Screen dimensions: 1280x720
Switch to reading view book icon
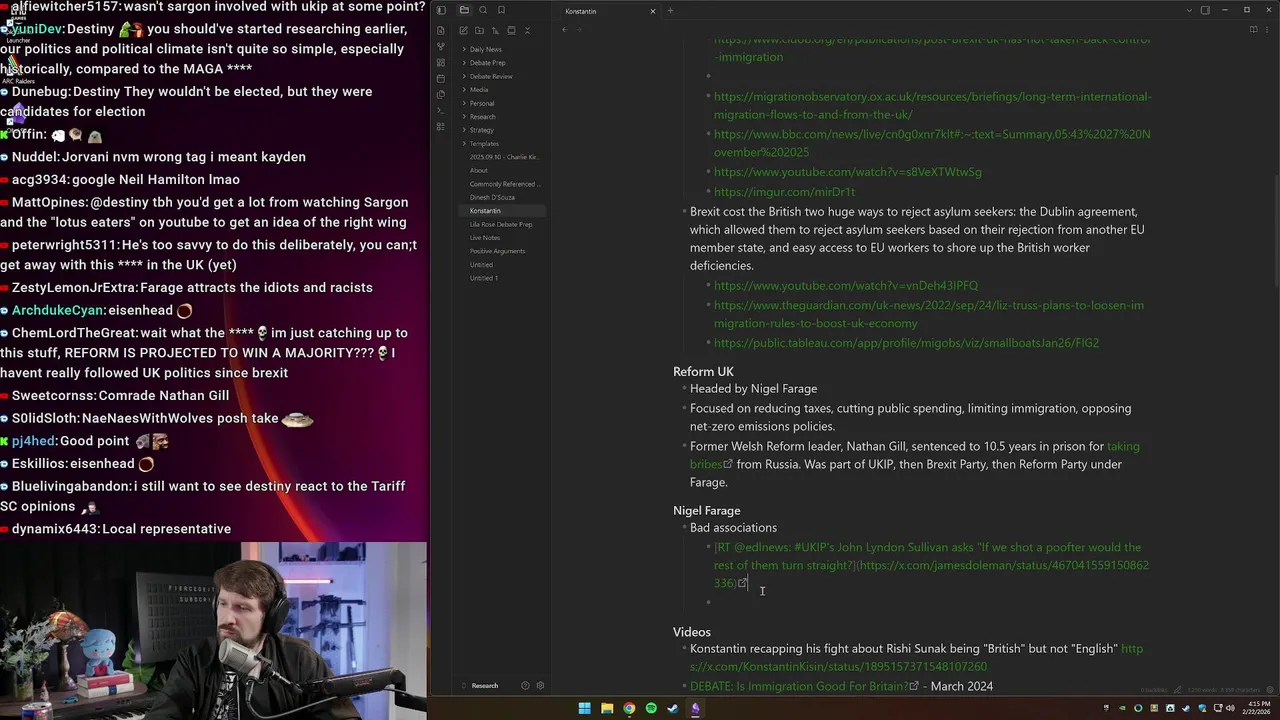1254,30
